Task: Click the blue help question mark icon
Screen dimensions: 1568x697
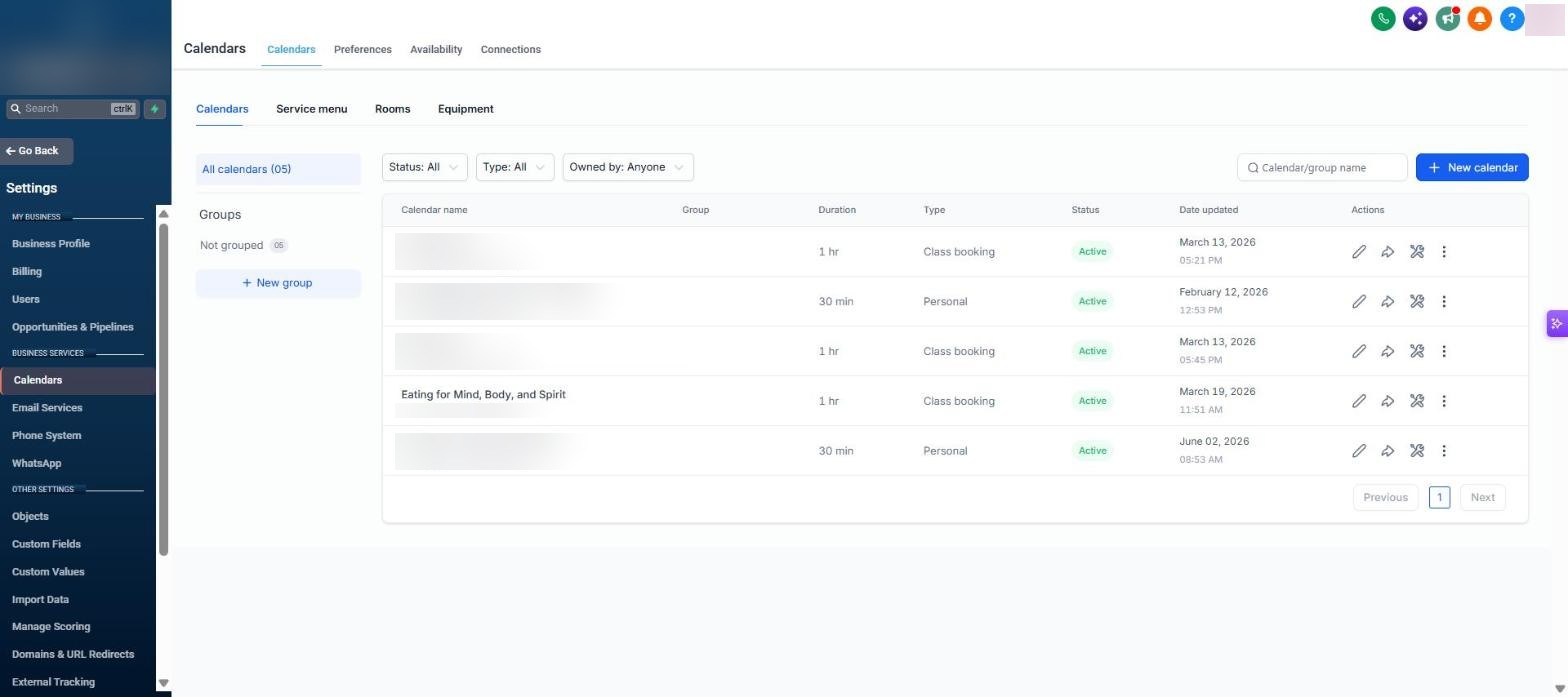Action: [x=1512, y=18]
